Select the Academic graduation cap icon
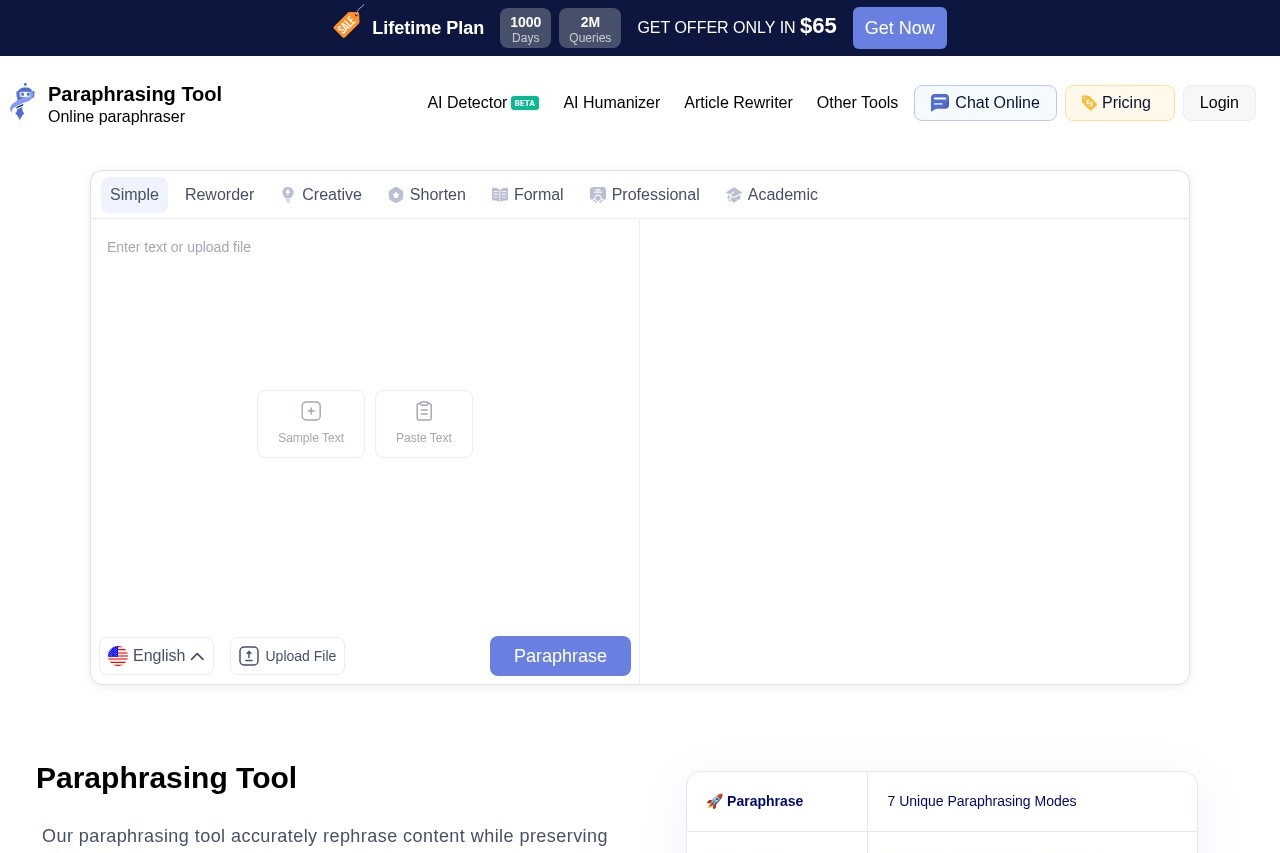The width and height of the screenshot is (1280, 853). 734,195
